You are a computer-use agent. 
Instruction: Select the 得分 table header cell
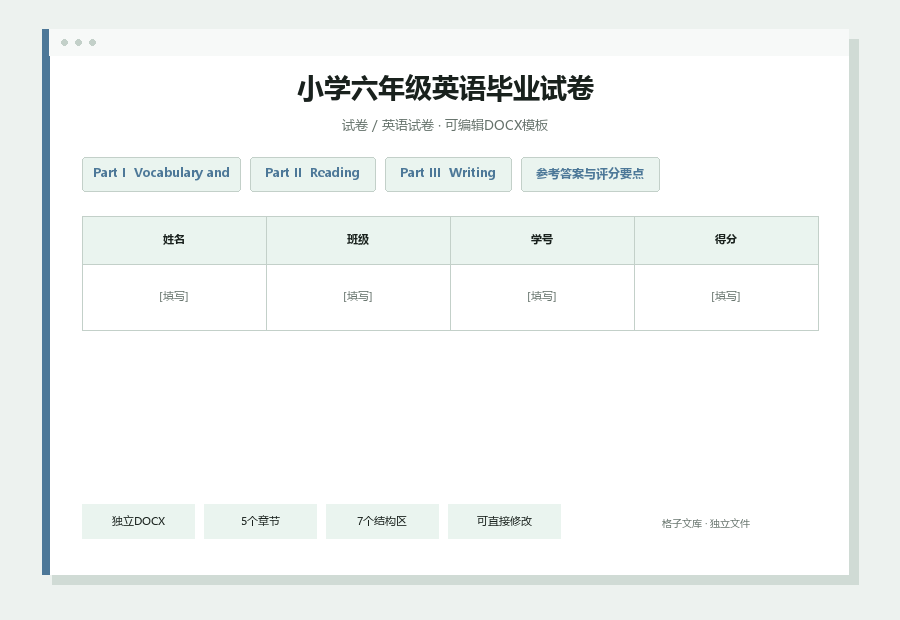726,240
